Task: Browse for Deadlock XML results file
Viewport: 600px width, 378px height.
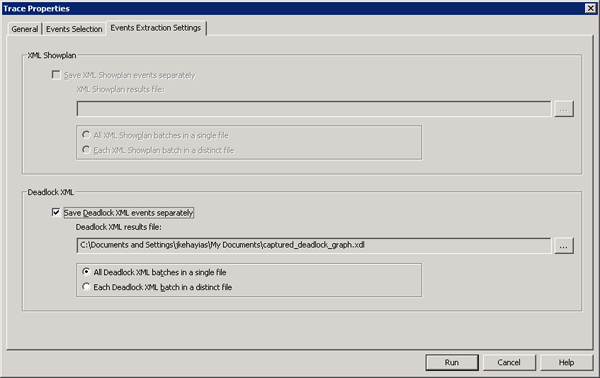Action: (x=564, y=246)
